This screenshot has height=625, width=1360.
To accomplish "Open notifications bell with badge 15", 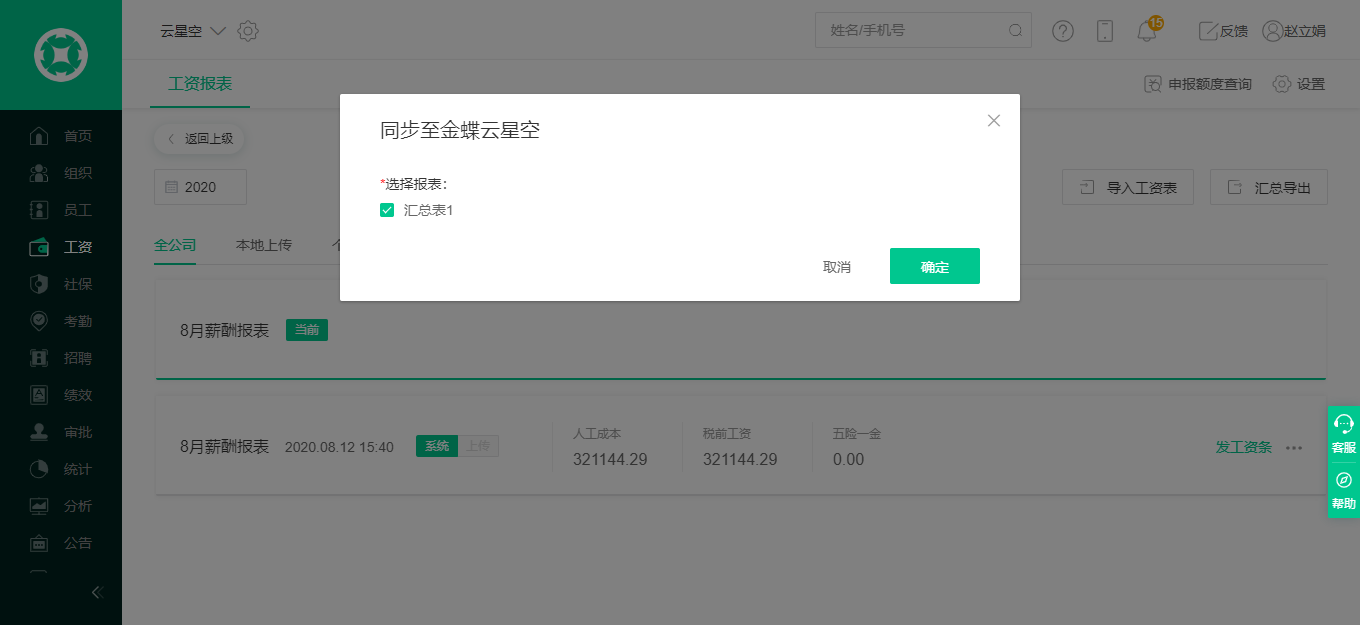I will click(x=1148, y=30).
